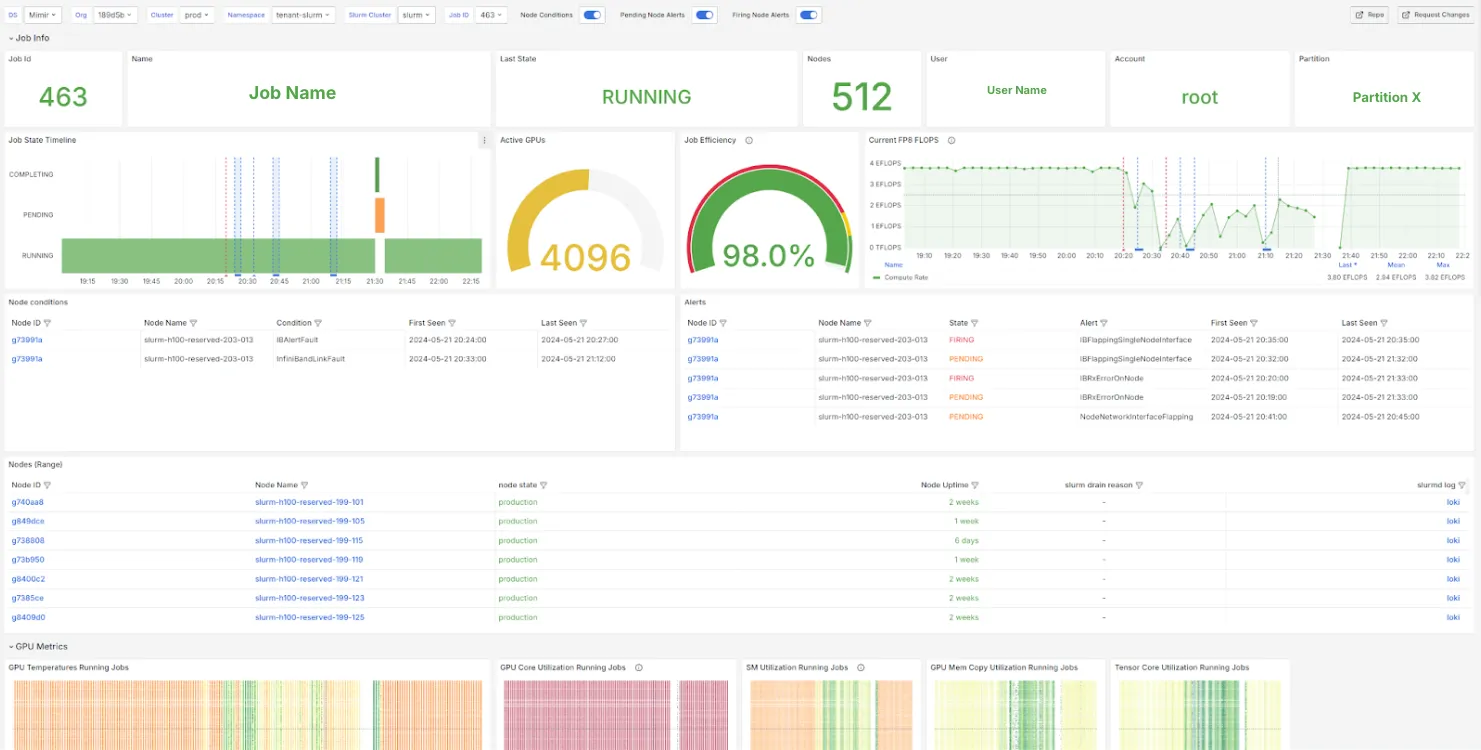Viewport: 1481px width, 750px height.
Task: Click the Nodes count 512
Action: (861, 97)
